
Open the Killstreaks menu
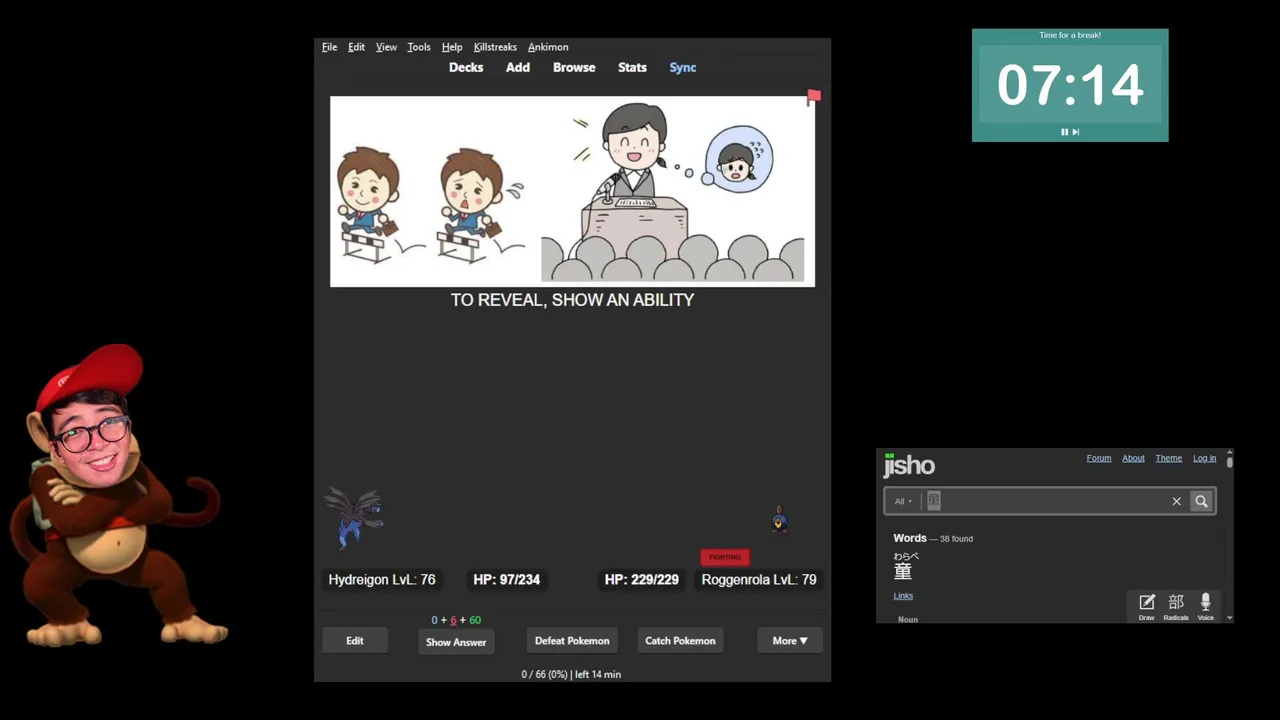pyautogui.click(x=495, y=47)
